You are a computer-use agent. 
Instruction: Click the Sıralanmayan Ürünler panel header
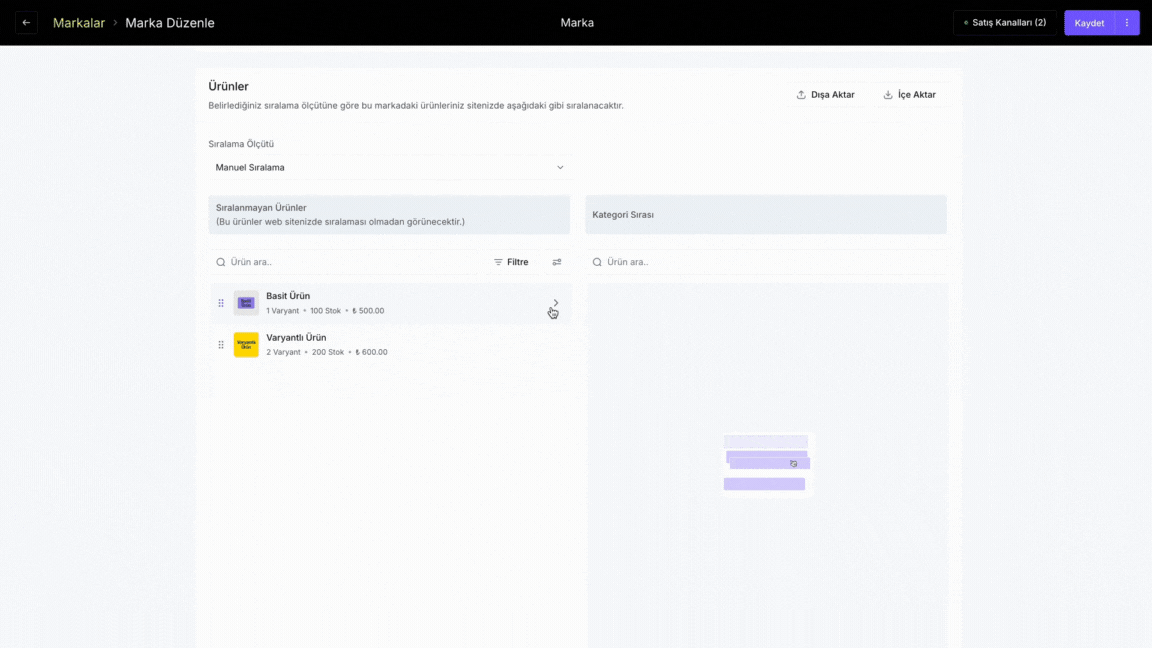point(389,215)
